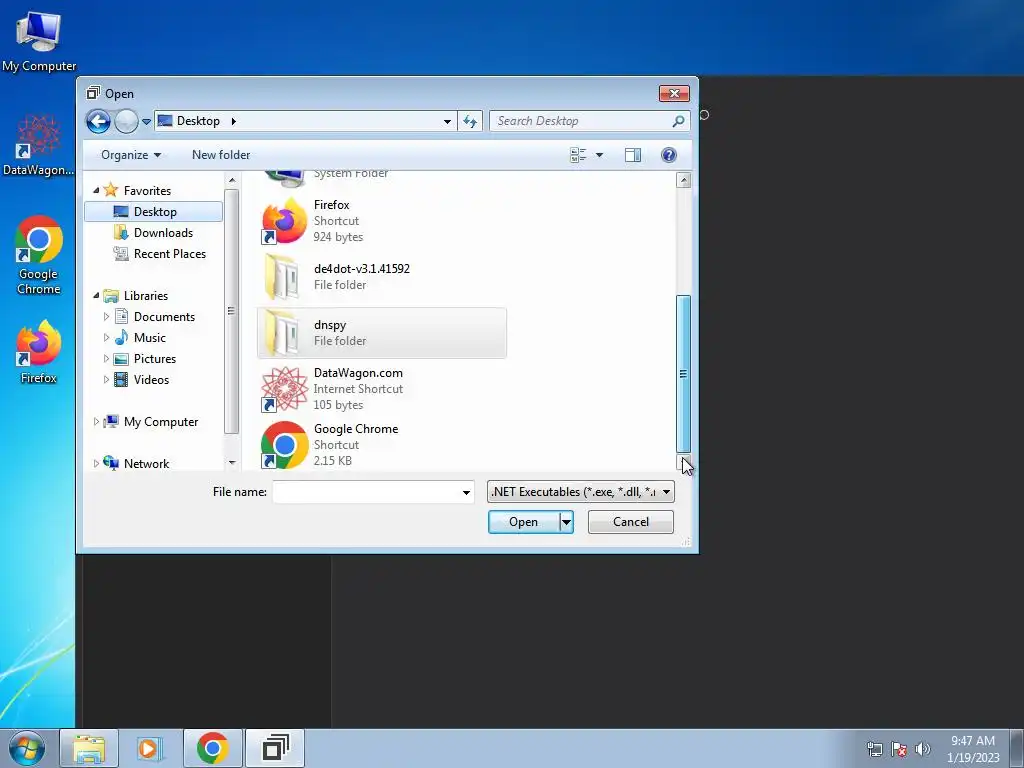Select Pictures library
This screenshot has width=1024, height=768.
click(155, 359)
